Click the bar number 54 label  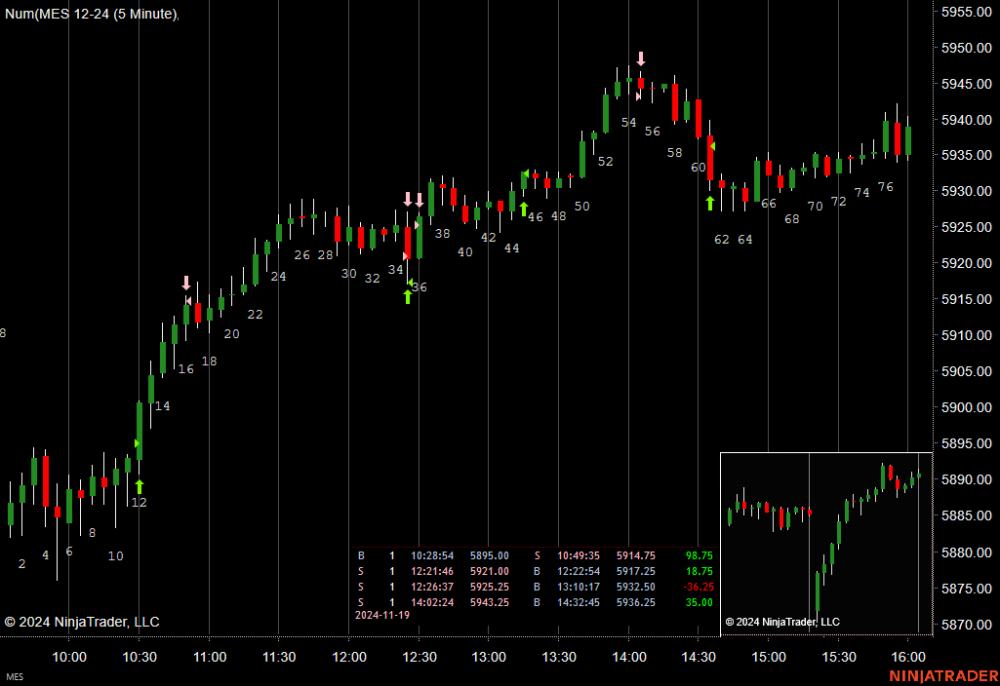pyautogui.click(x=629, y=123)
